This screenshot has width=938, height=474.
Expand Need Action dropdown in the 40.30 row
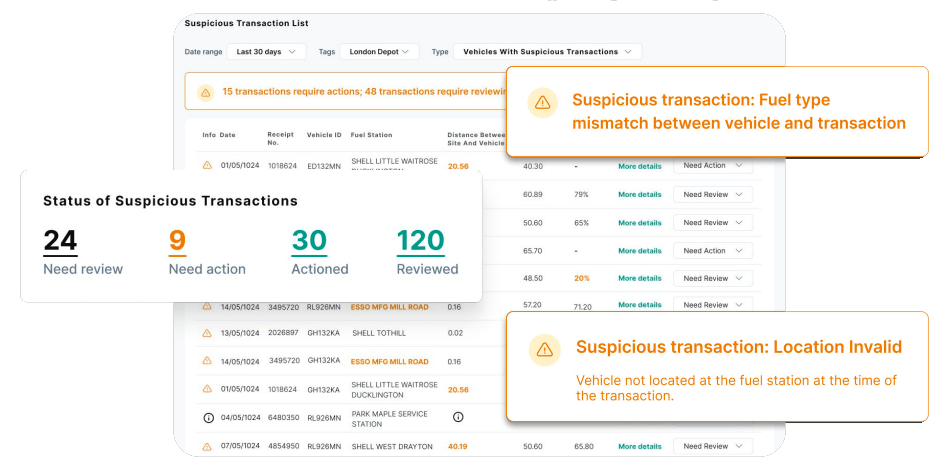[x=712, y=166]
